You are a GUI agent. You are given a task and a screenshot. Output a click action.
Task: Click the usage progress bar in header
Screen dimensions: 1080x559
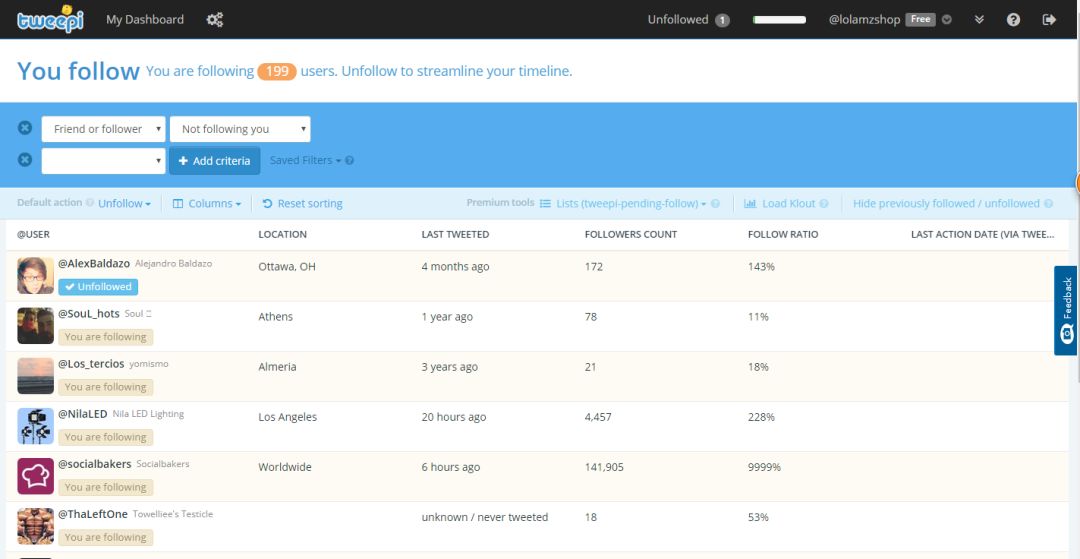tap(779, 20)
